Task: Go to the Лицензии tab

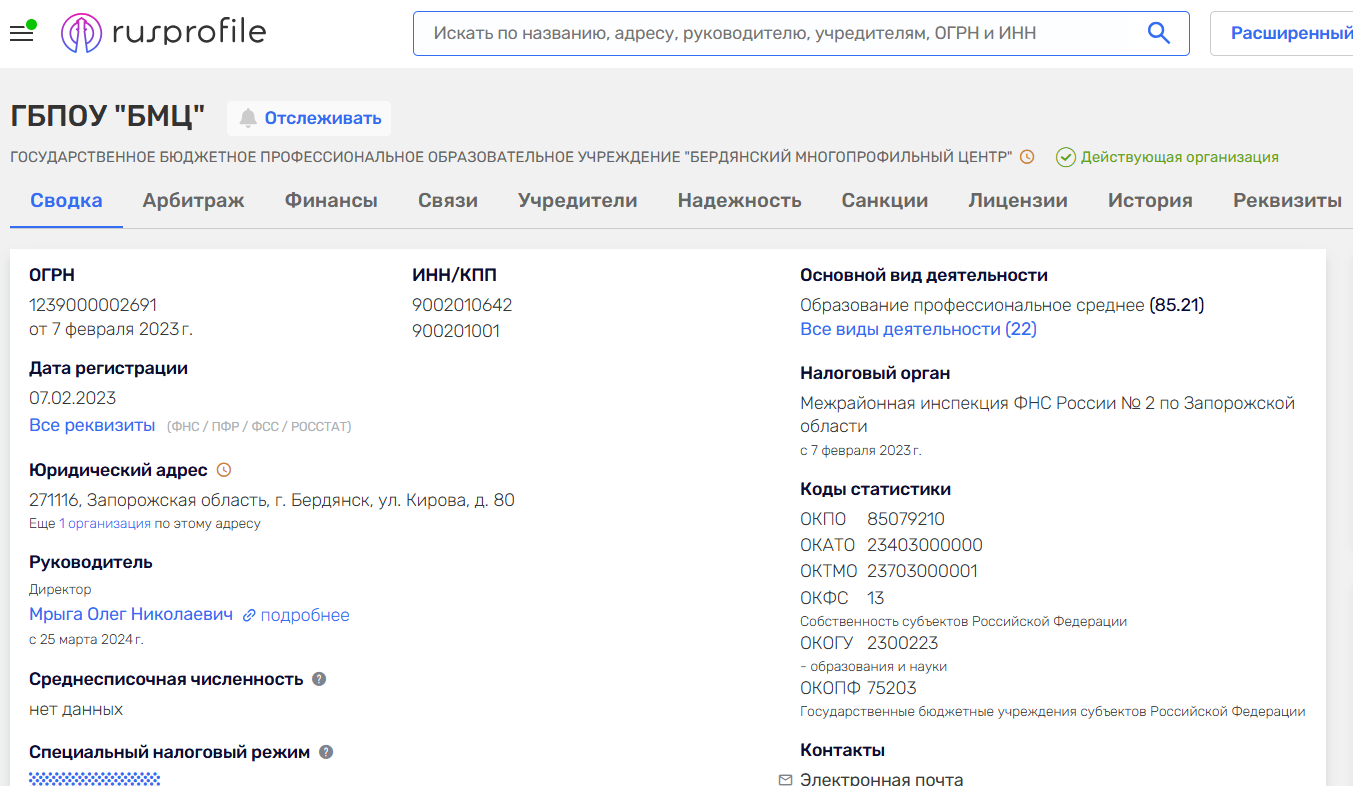Action: 1017,200
